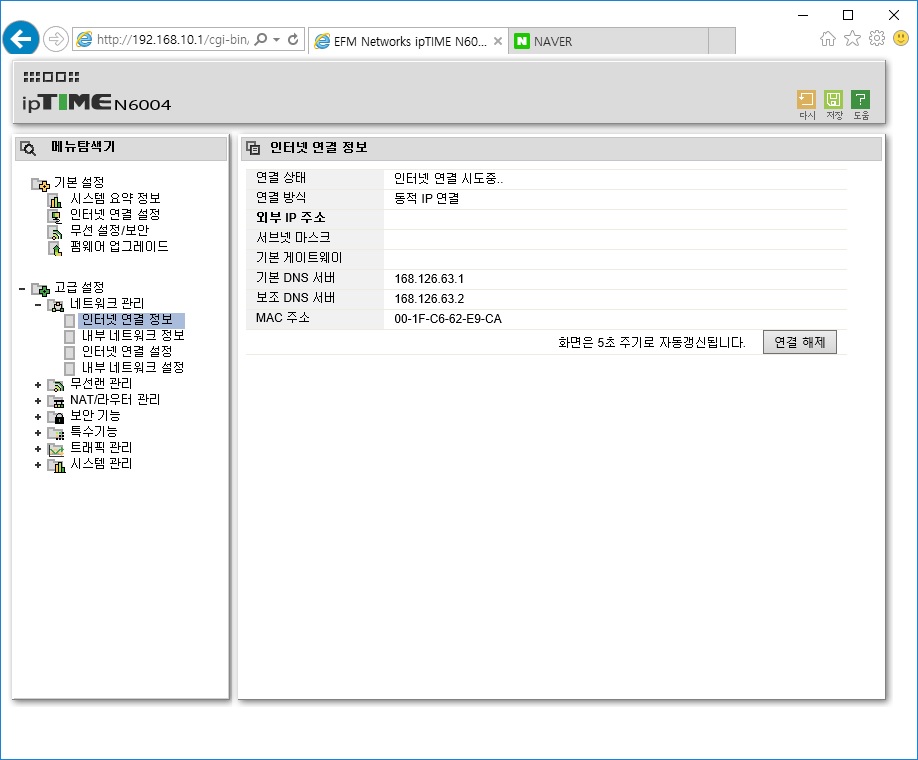Click the page refresh icon
The width and height of the screenshot is (918, 760).
tap(293, 39)
